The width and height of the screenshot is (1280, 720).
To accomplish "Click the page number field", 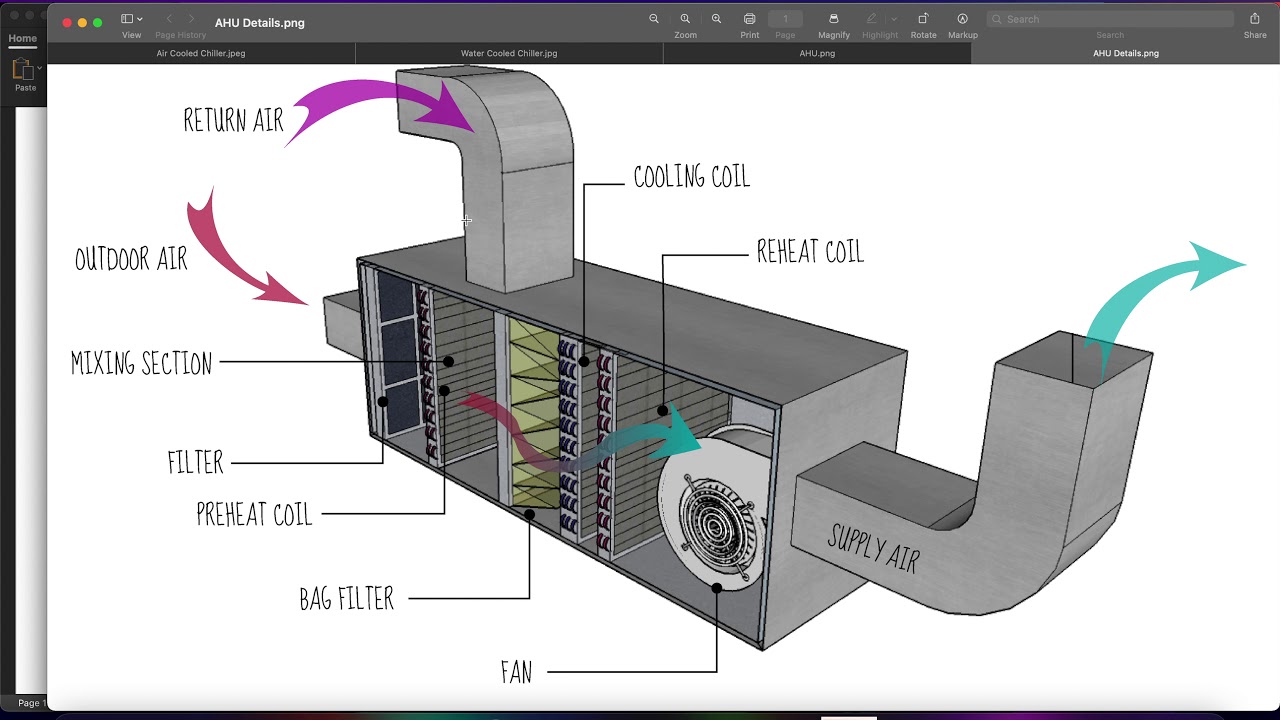I will coord(785,19).
